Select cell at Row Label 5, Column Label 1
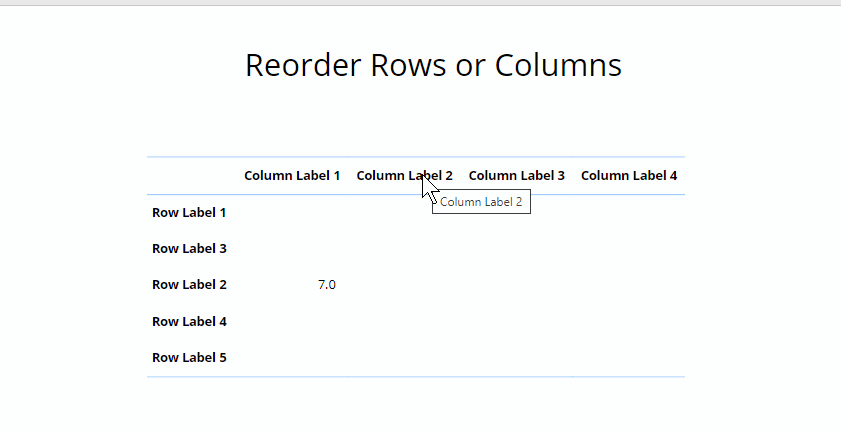This screenshot has height=433, width=841. [x=292, y=357]
